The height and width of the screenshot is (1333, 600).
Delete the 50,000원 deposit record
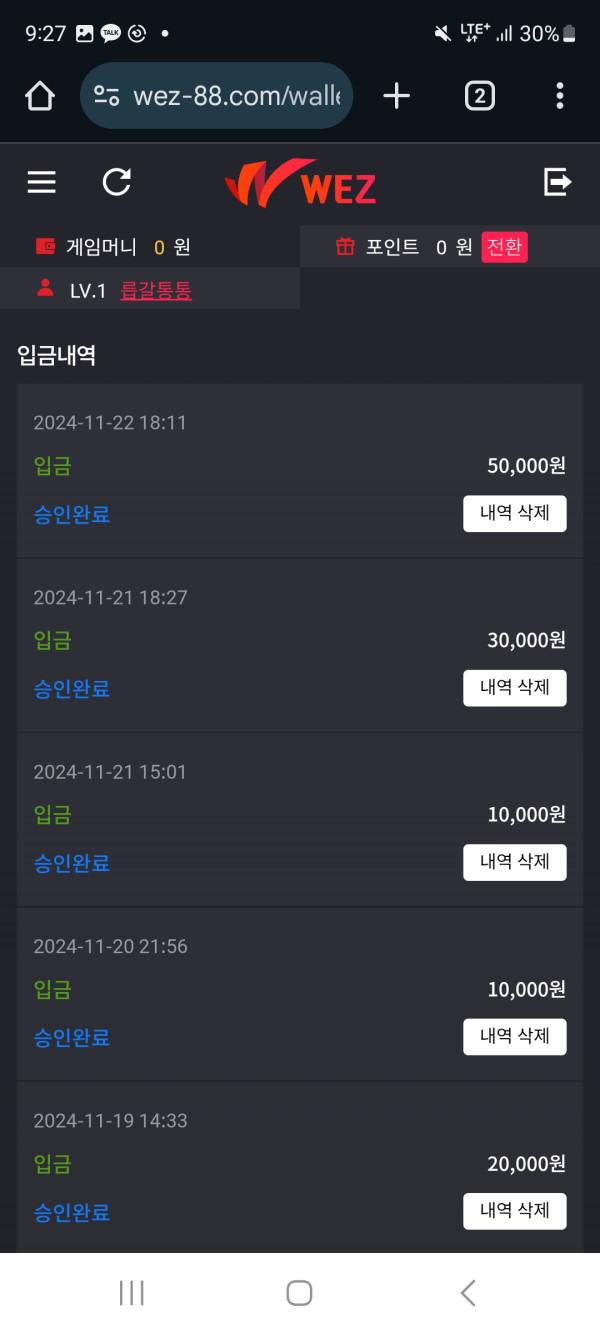(514, 514)
